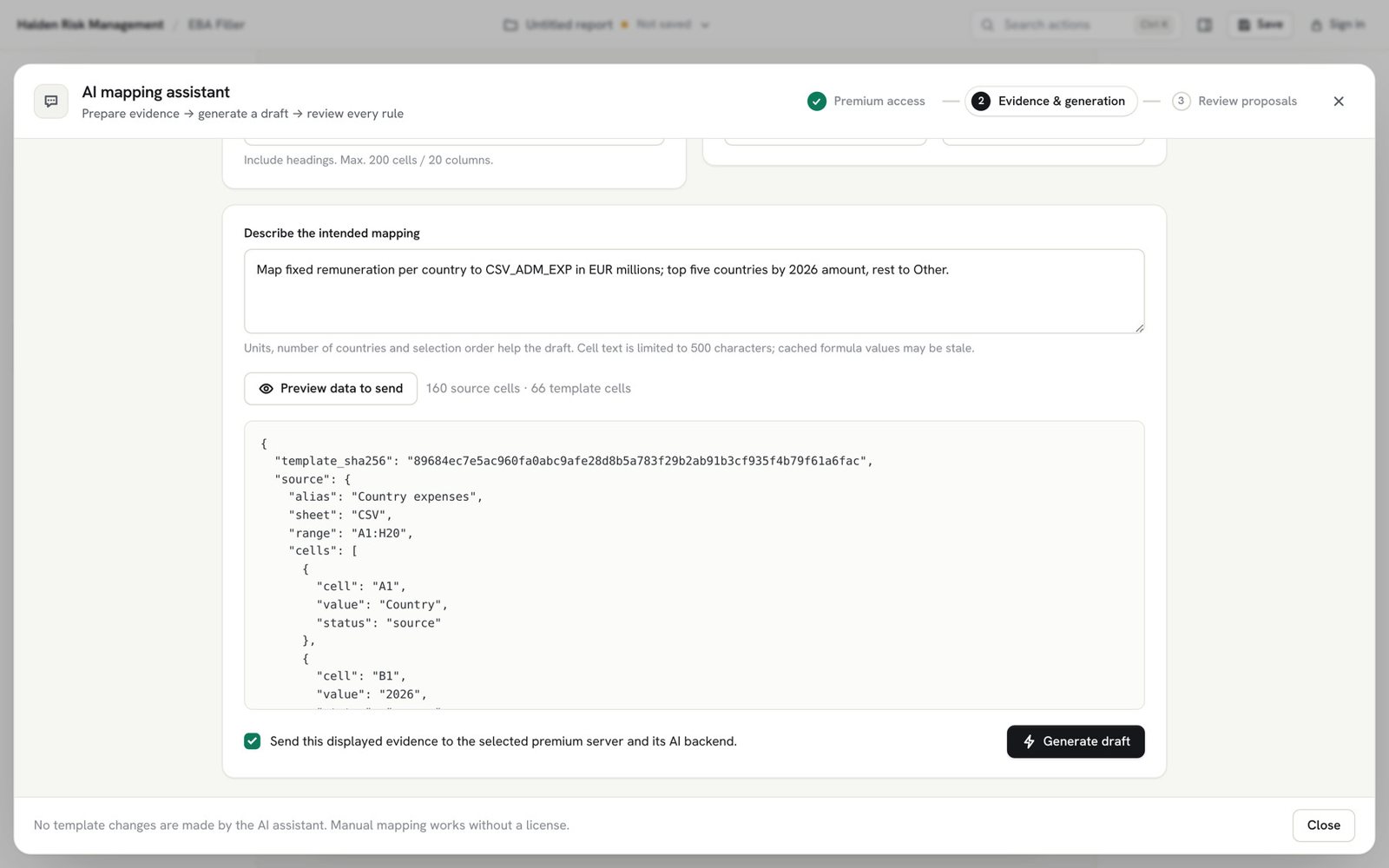Click the Haiden Risk Management title in the background
Viewport: 1389px width, 868px height.
click(x=90, y=24)
